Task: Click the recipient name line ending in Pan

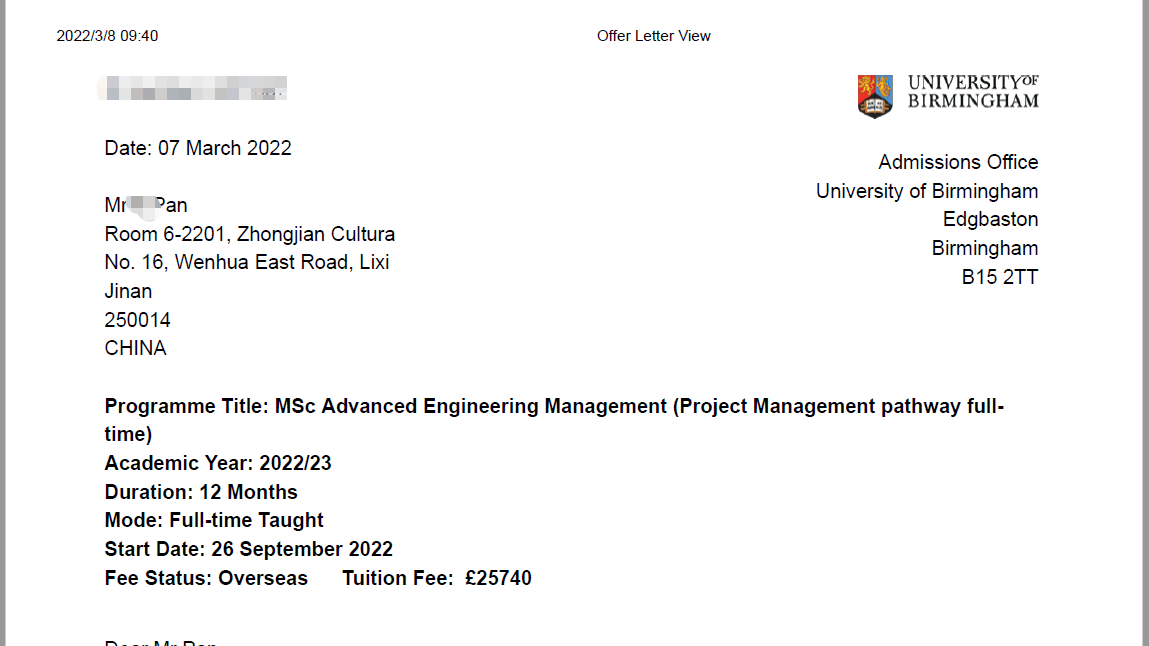Action: [x=146, y=206]
